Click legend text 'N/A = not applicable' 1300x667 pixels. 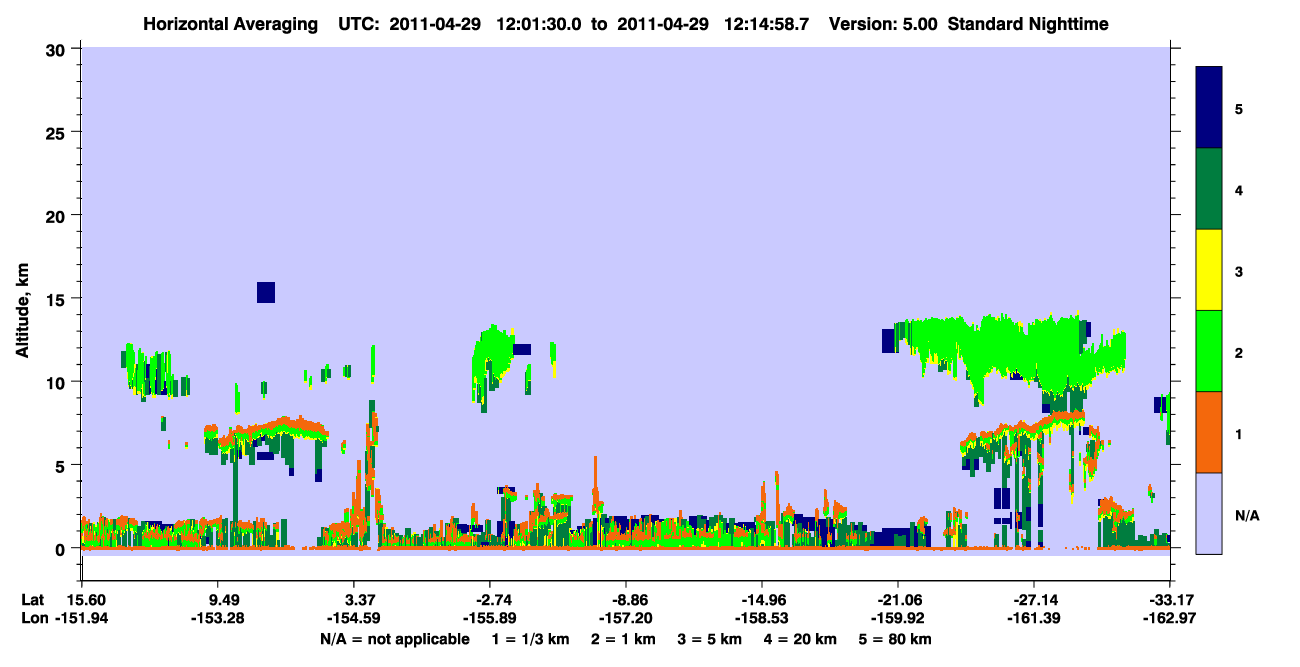pos(395,639)
